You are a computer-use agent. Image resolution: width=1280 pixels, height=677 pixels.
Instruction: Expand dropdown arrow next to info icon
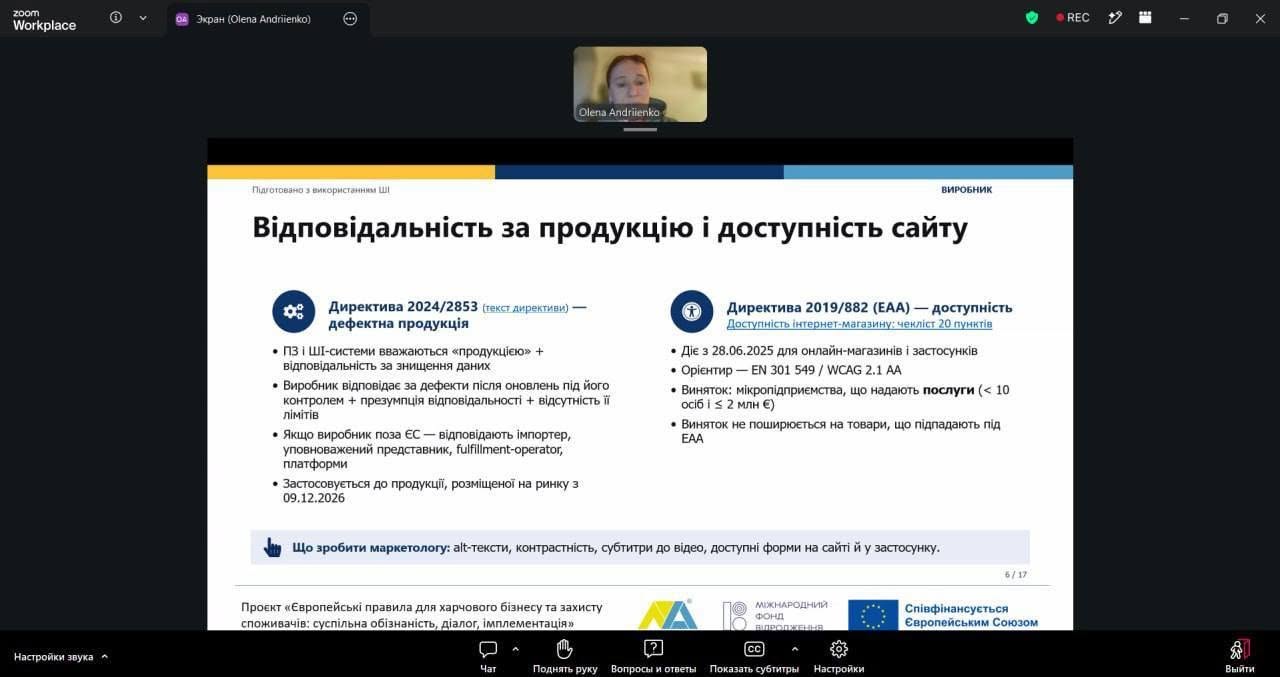[x=143, y=18]
